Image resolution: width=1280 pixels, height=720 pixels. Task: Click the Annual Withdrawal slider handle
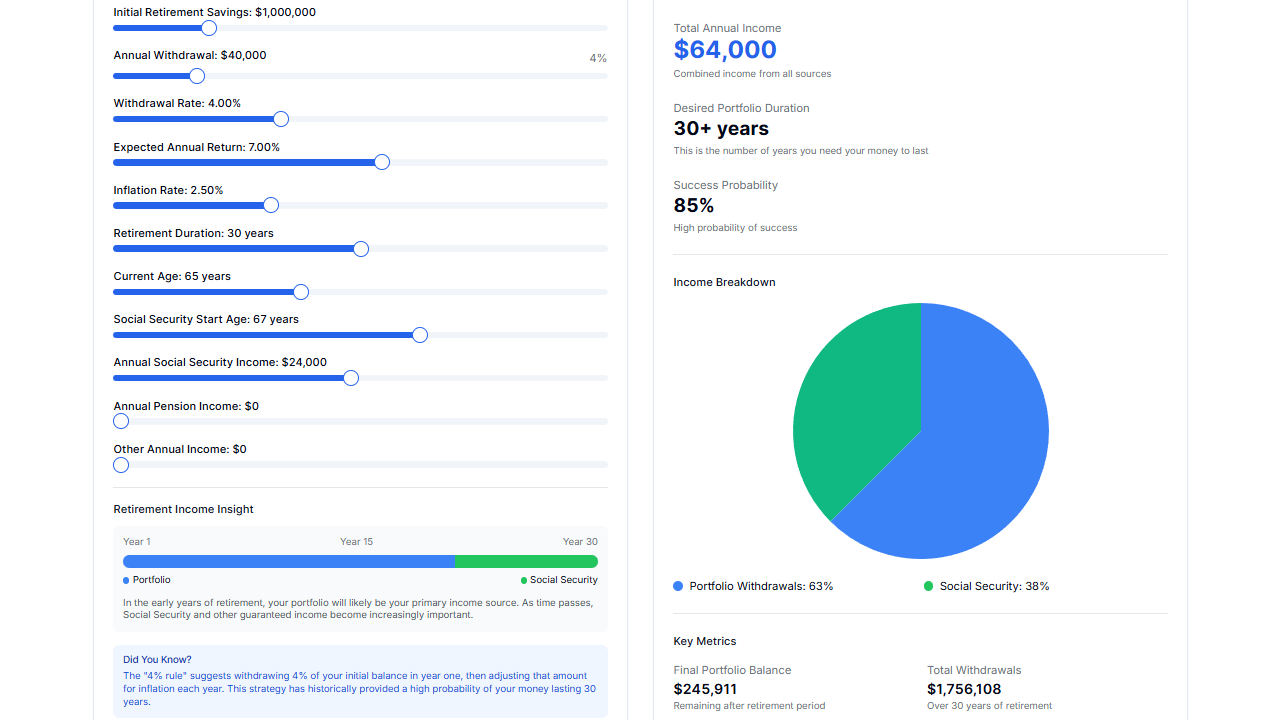(196, 75)
